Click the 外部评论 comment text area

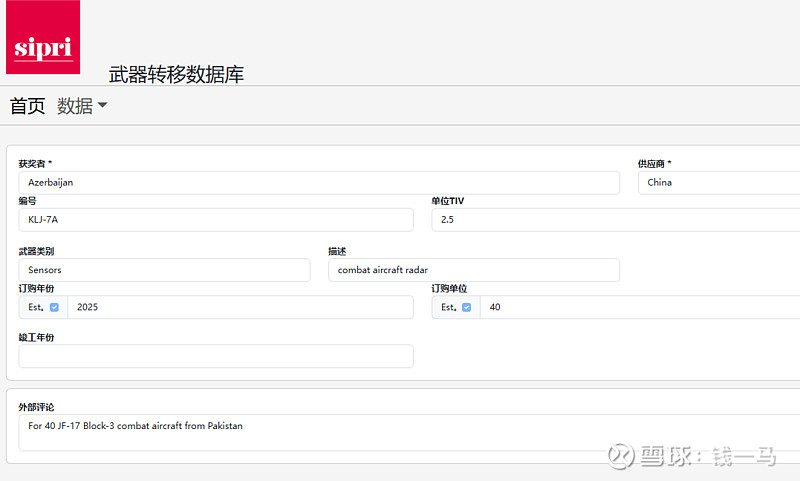click(409, 433)
